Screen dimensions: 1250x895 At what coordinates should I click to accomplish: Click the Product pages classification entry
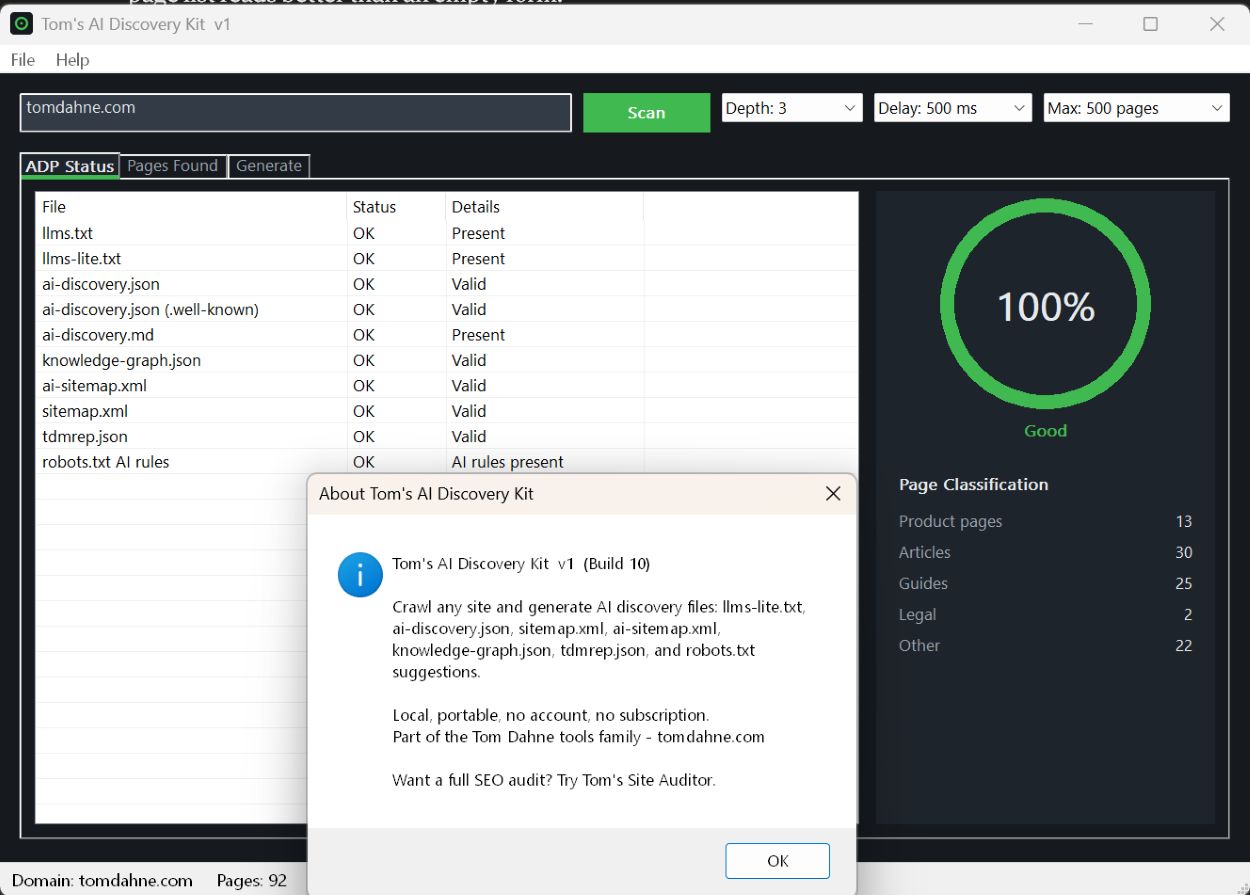coord(1045,521)
